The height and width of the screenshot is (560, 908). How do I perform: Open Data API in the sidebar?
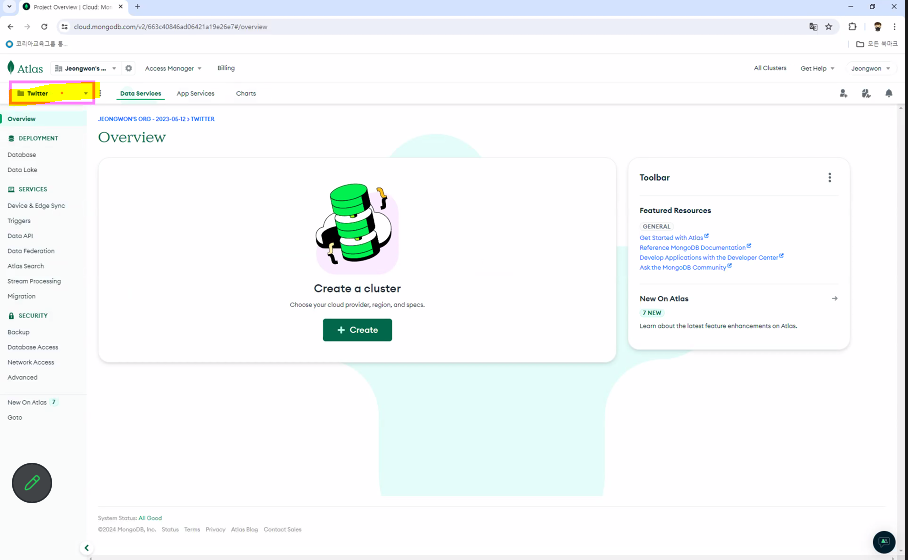[20, 236]
